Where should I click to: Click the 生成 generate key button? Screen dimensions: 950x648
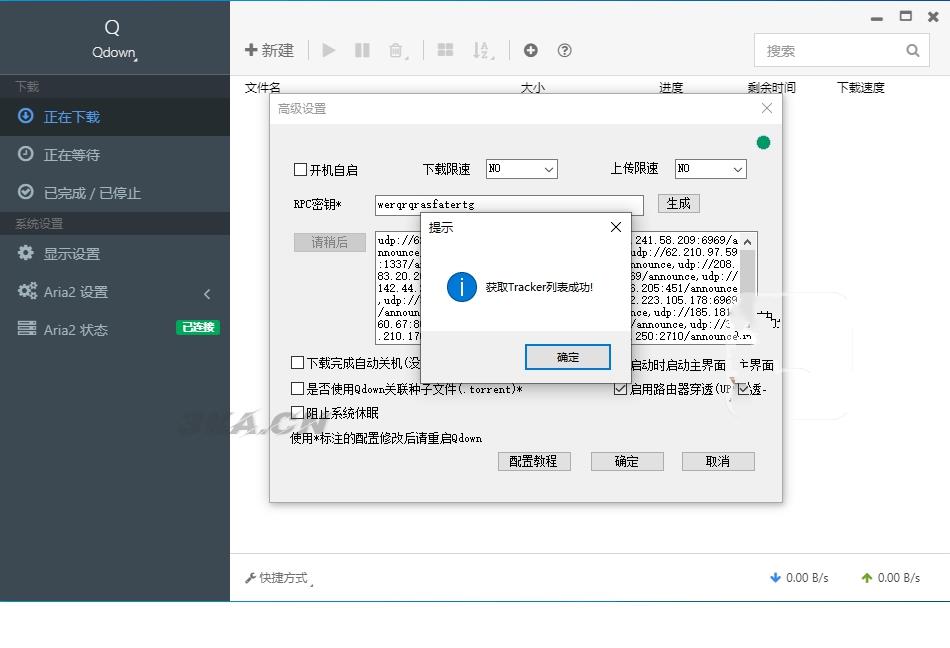click(679, 203)
